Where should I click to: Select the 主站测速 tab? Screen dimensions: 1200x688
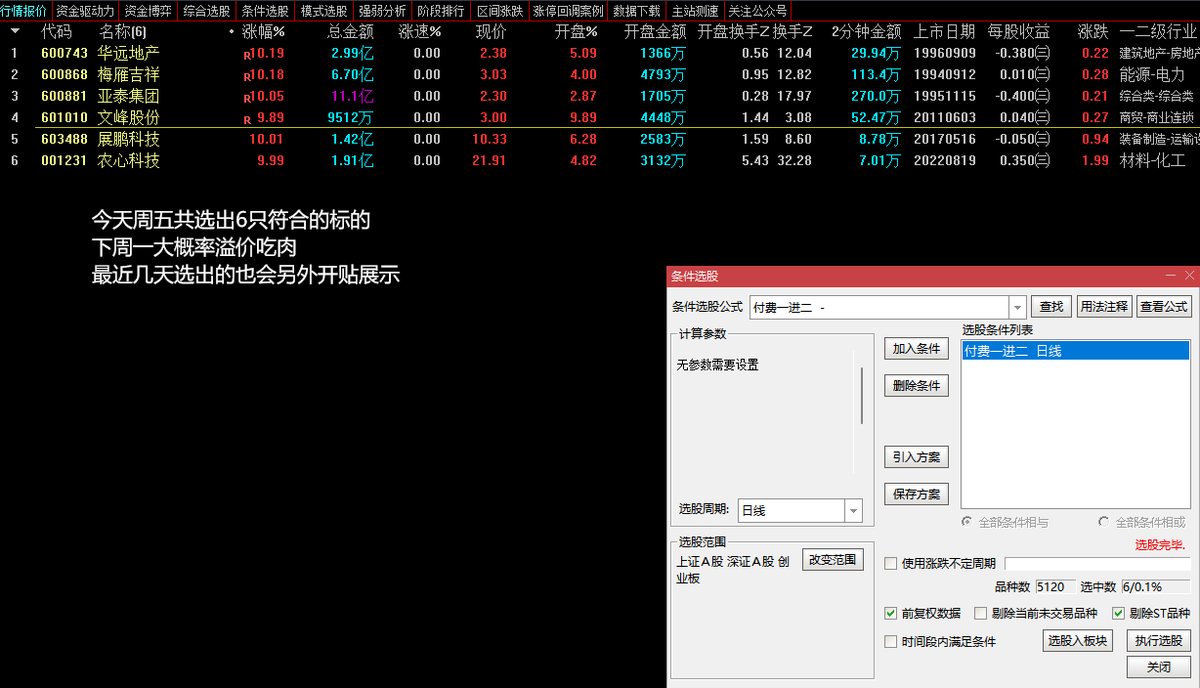tap(695, 11)
